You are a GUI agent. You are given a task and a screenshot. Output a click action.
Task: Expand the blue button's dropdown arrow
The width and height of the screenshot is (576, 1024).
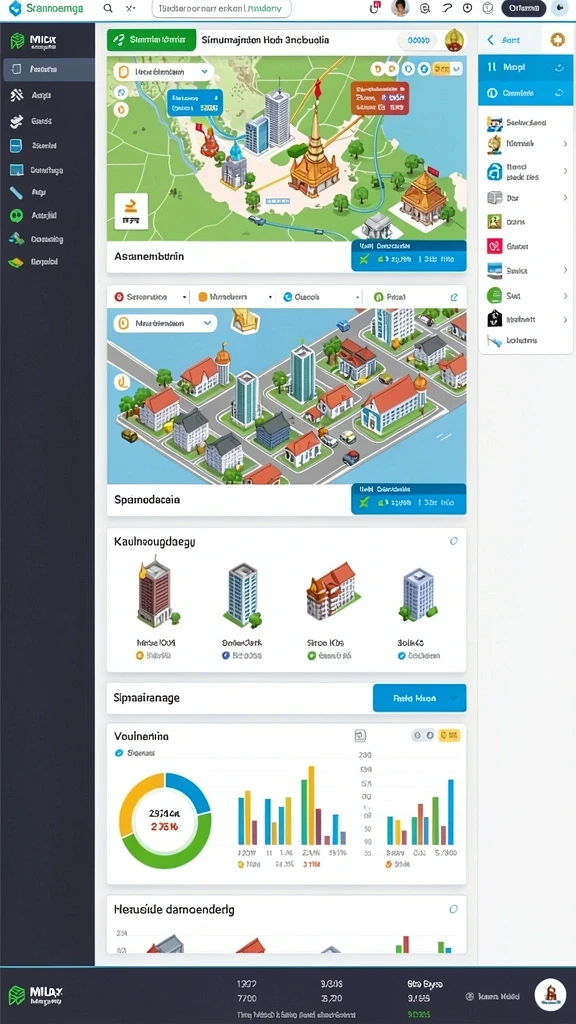[454, 698]
